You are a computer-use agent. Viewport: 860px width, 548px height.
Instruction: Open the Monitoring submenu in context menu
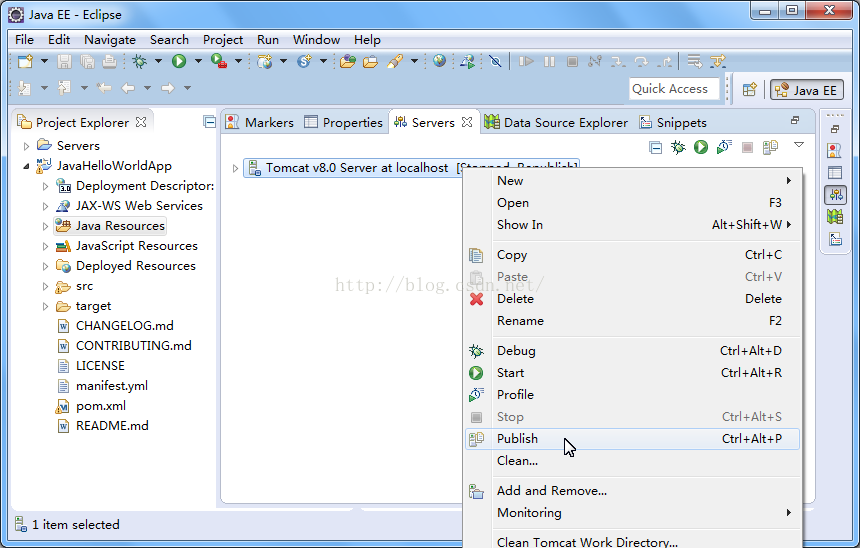coord(632,513)
